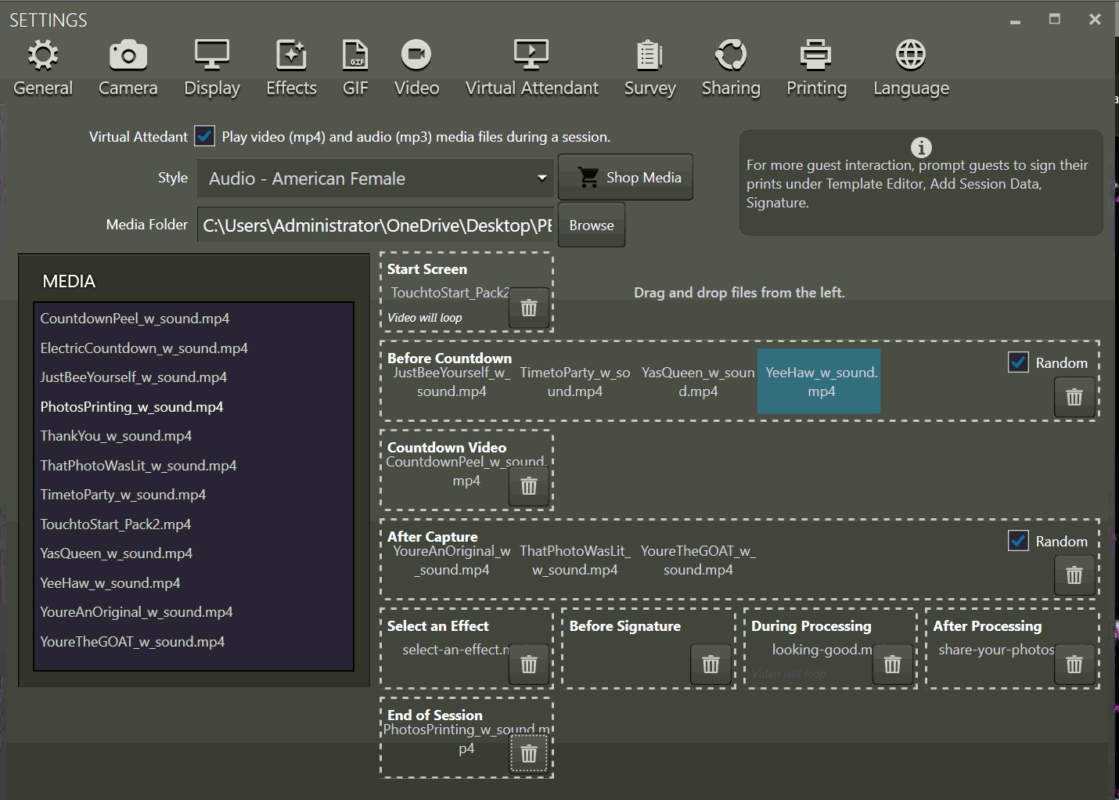The image size is (1119, 800).
Task: Select highlighted YeeHaw_w_sound.mp4 in Before Countdown
Action: tap(819, 382)
